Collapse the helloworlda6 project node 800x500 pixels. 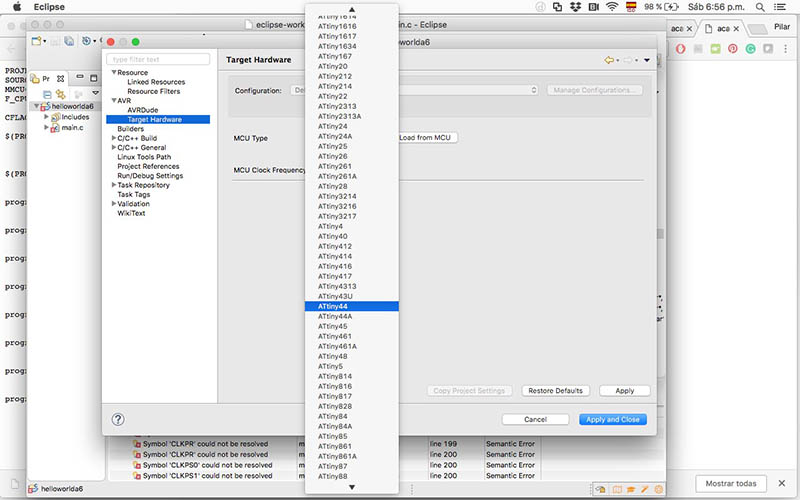point(36,106)
